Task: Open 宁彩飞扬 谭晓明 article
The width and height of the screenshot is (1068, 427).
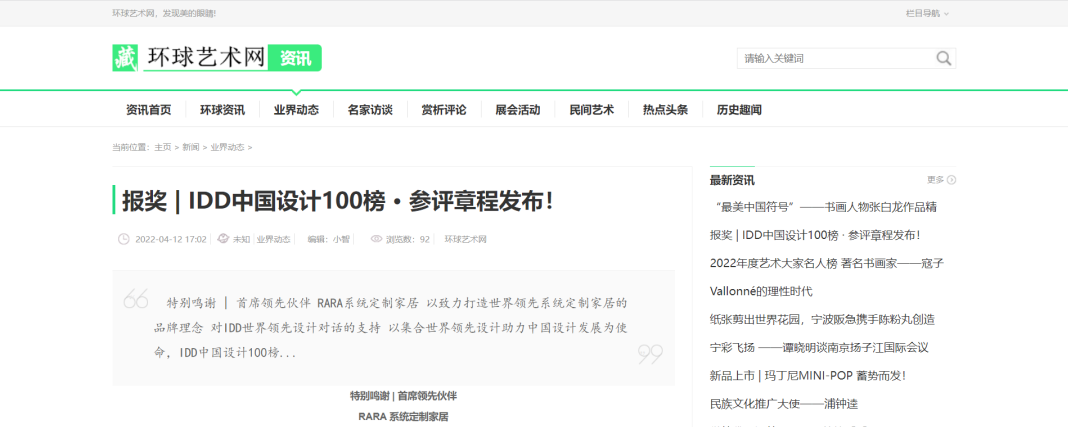Action: (819, 347)
